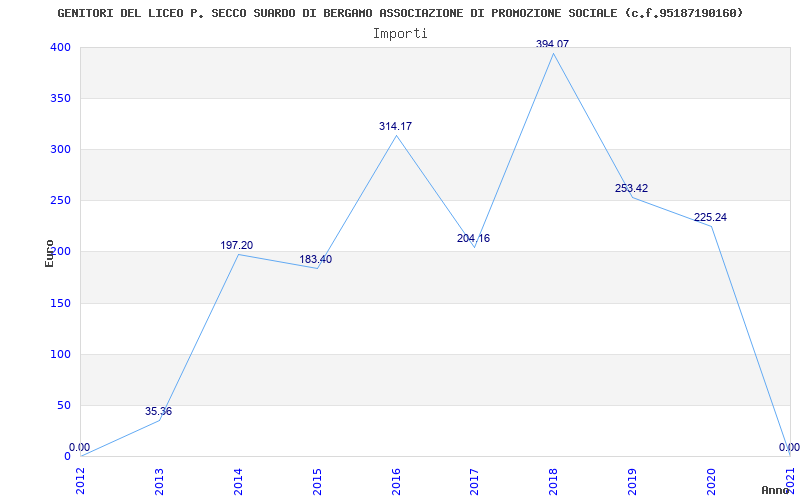The image size is (800, 500).
Task: Click x-axis year 2015
Action: [317, 481]
